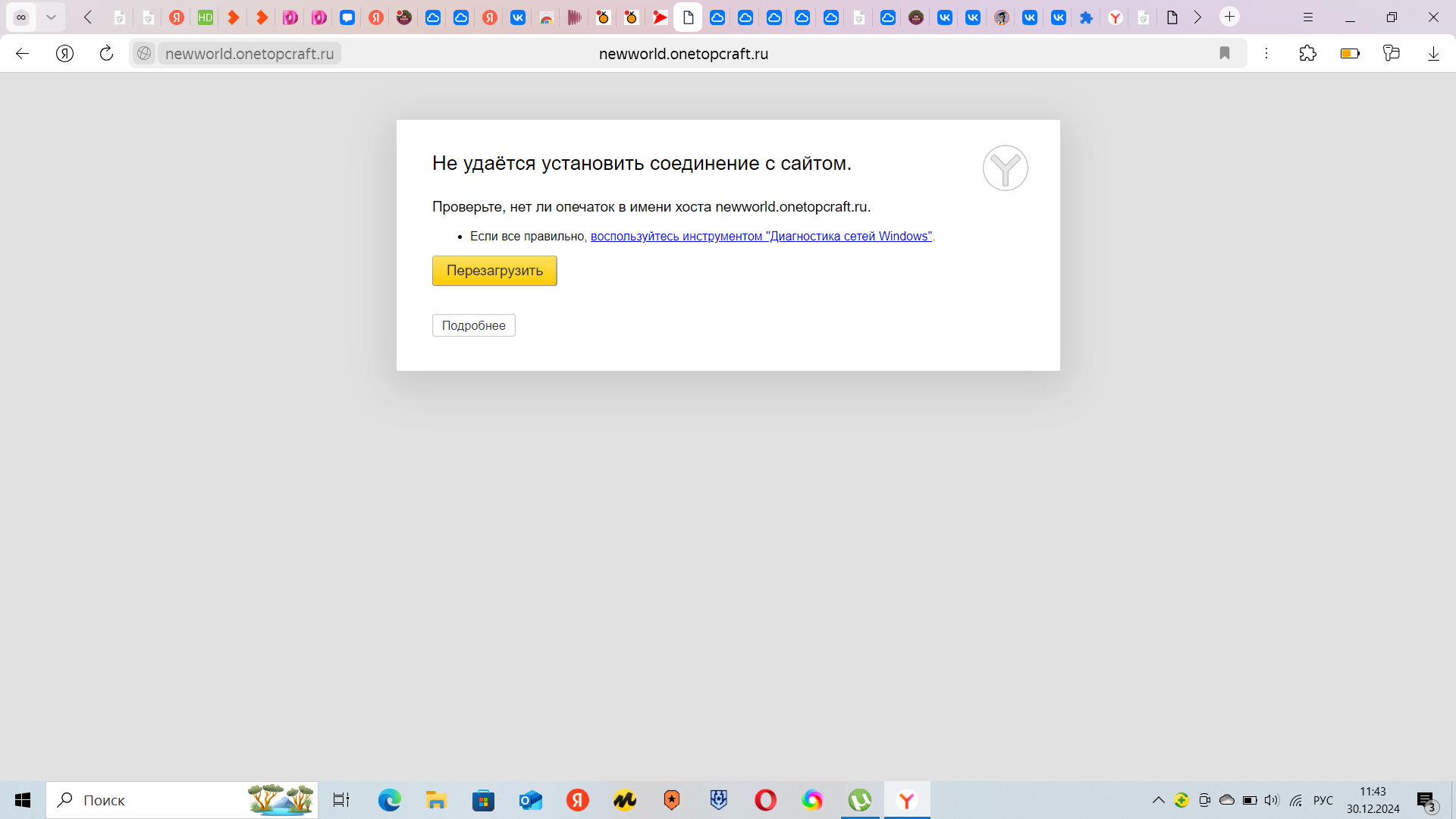Open the browser hamburger menu
This screenshot has height=819, width=1456.
point(1308,17)
